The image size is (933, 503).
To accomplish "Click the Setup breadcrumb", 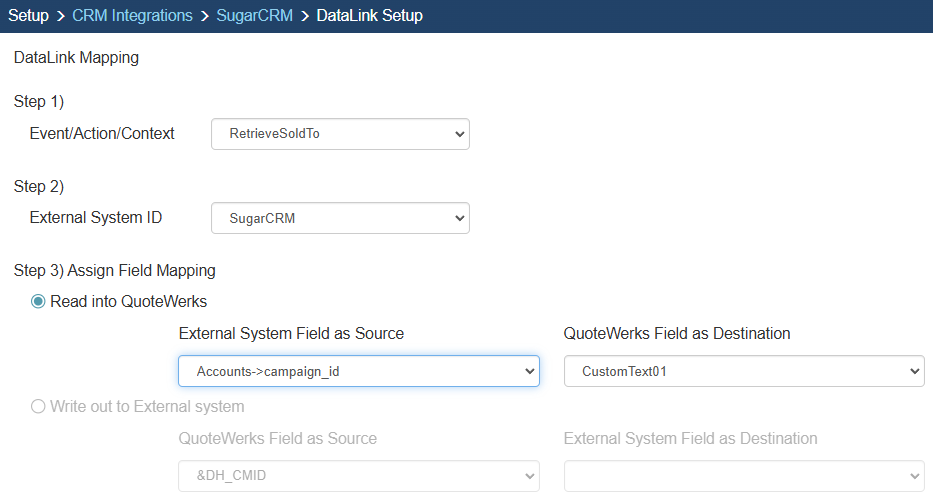I will click(x=28, y=16).
